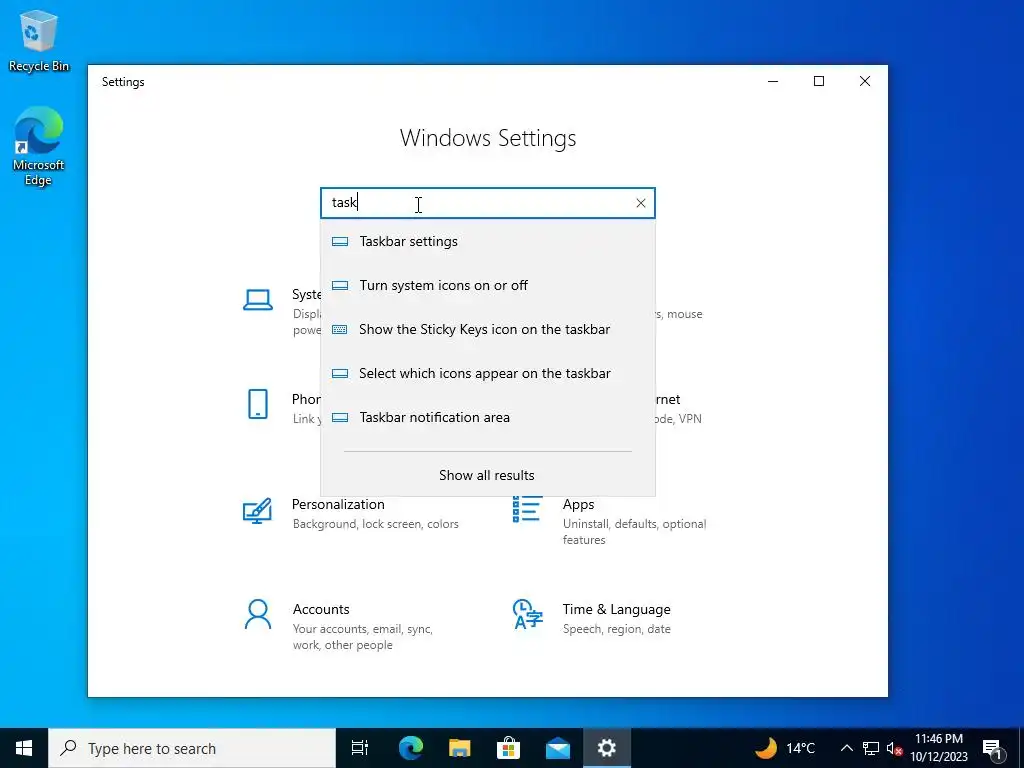Open Time & Language category label

click(616, 609)
